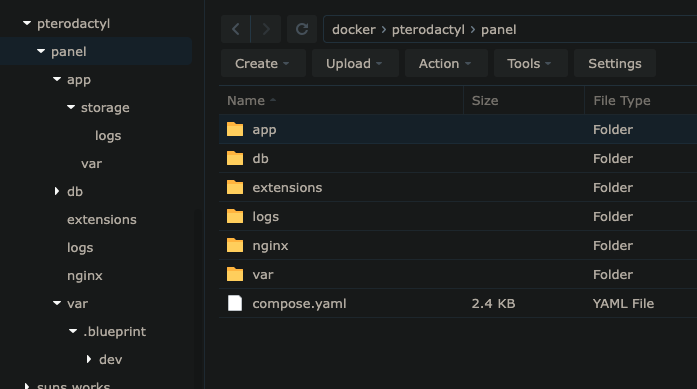697x389 pixels.
Task: Collapse the var tree node under panel
Action: coord(57,303)
